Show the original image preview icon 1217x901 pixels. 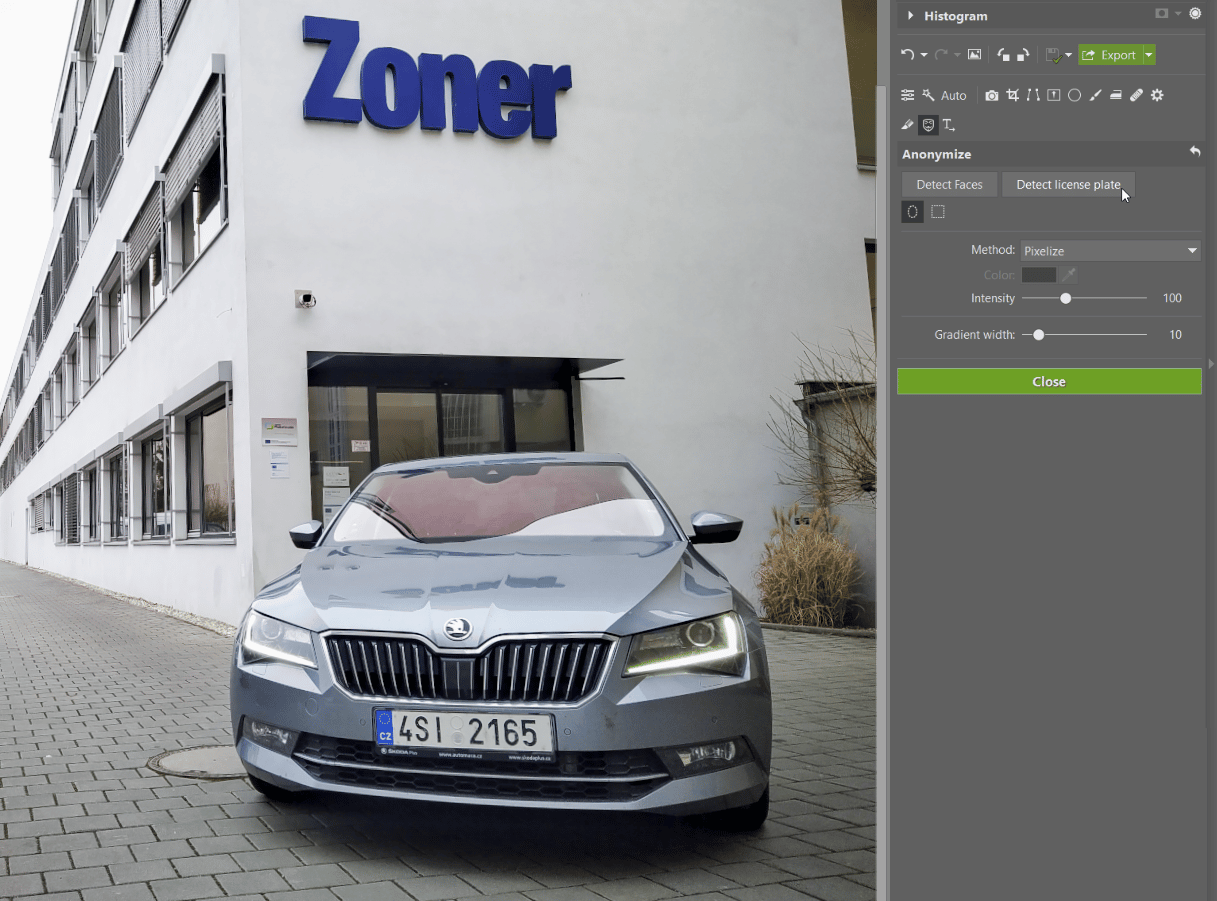click(975, 55)
